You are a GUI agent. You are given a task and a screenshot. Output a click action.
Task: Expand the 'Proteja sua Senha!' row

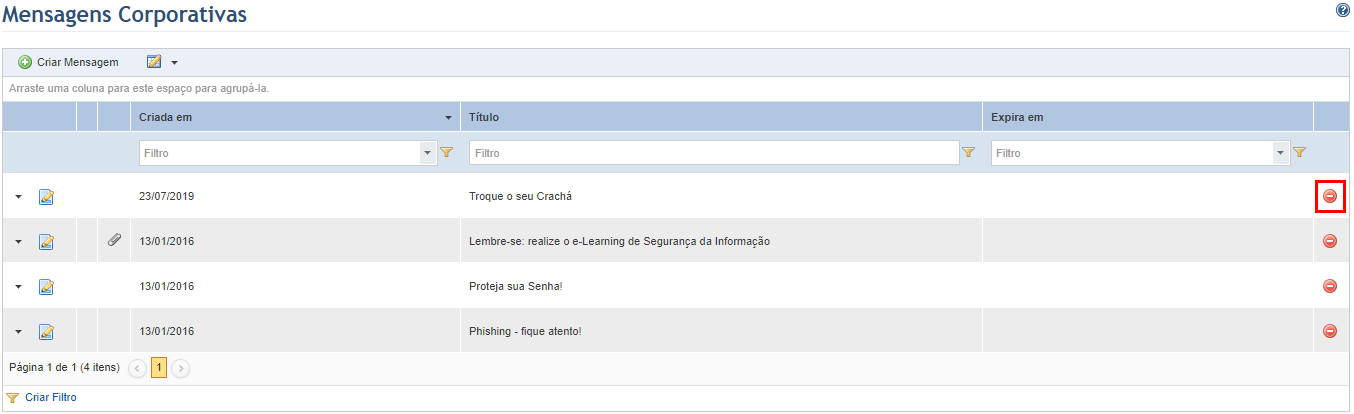[18, 287]
